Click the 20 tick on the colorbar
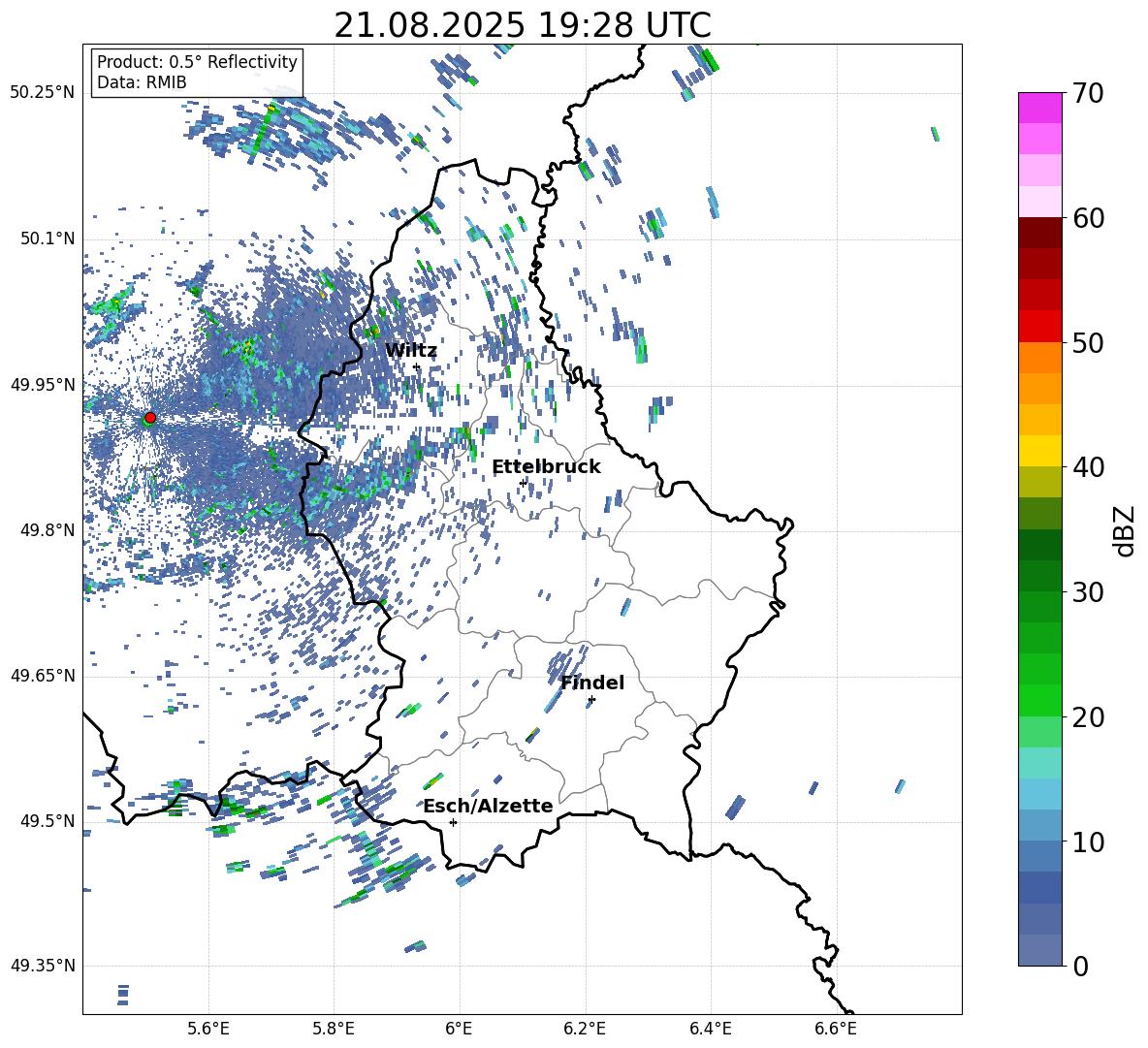Image resolution: width=1148 pixels, height=1048 pixels. pos(1088,717)
